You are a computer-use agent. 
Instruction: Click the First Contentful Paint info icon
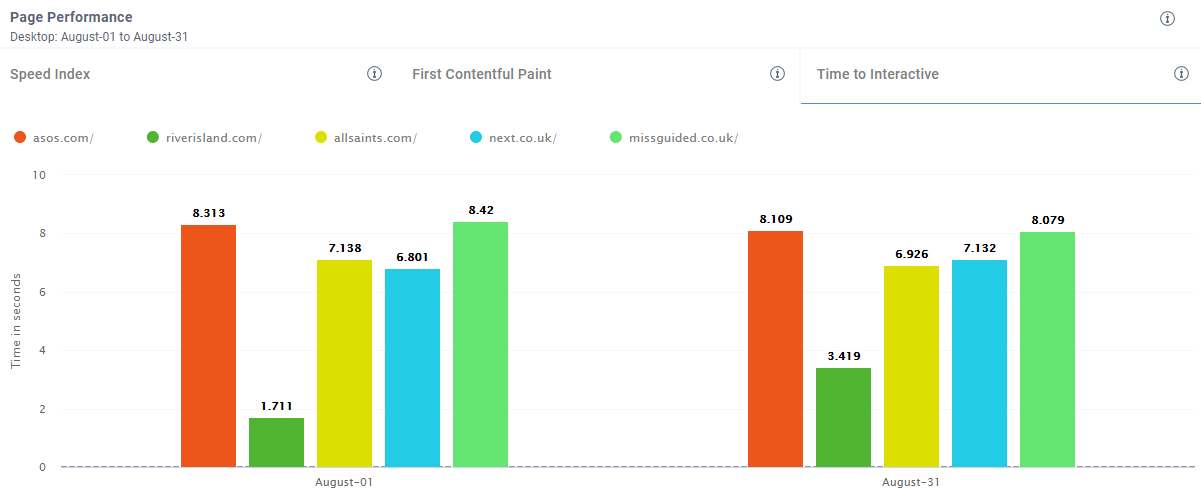[x=777, y=74]
